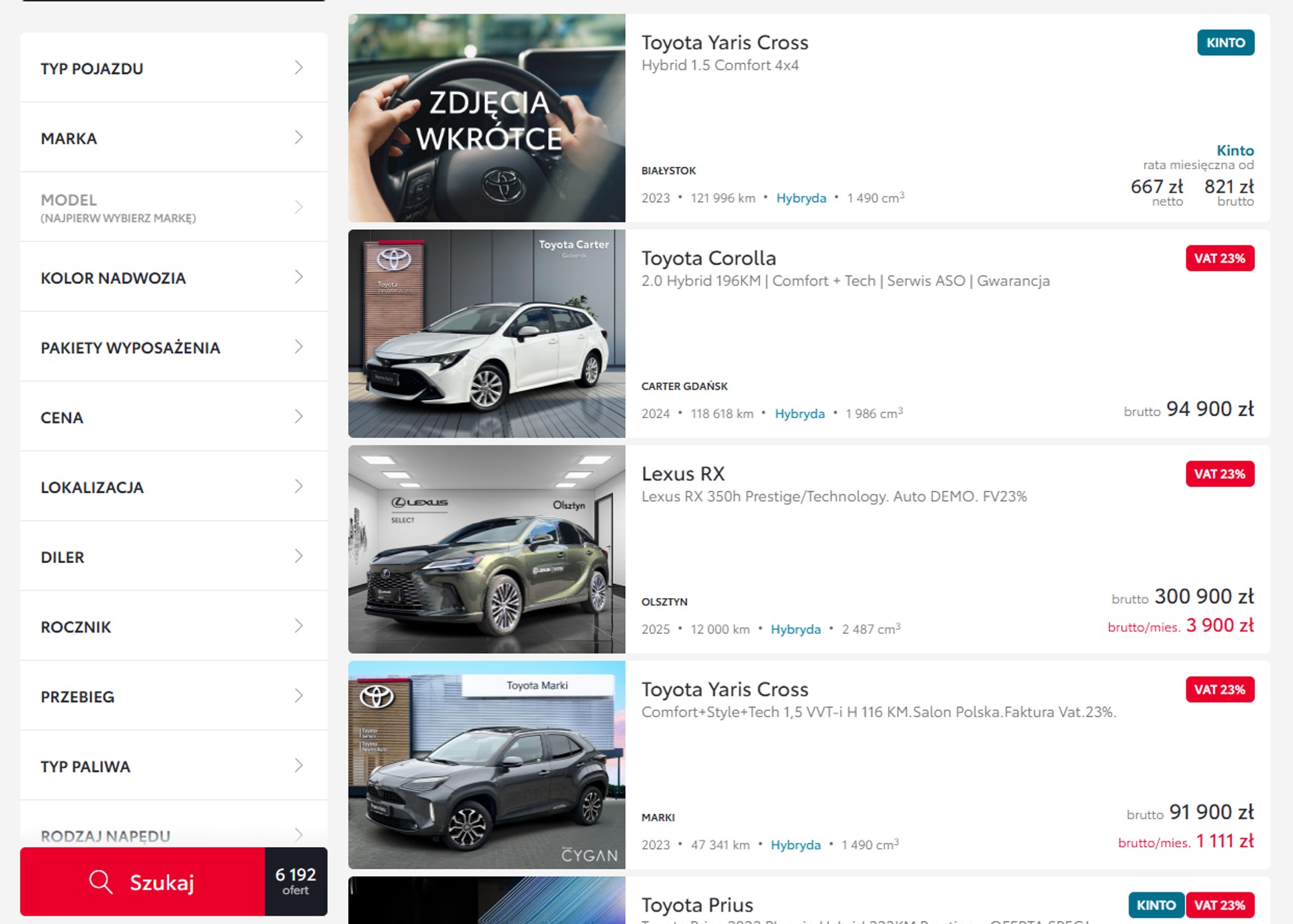This screenshot has height=924, width=1293.
Task: Click the 'CARTER GDAŃSK' dealer name
Action: tap(684, 386)
